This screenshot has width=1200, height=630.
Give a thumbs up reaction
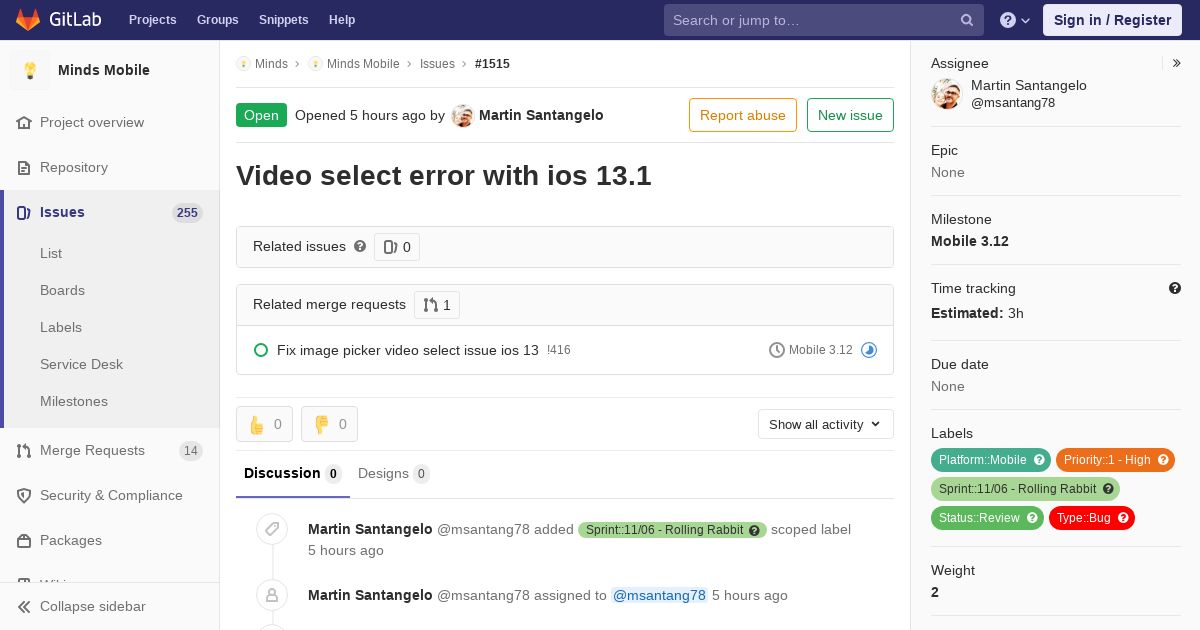coord(265,424)
